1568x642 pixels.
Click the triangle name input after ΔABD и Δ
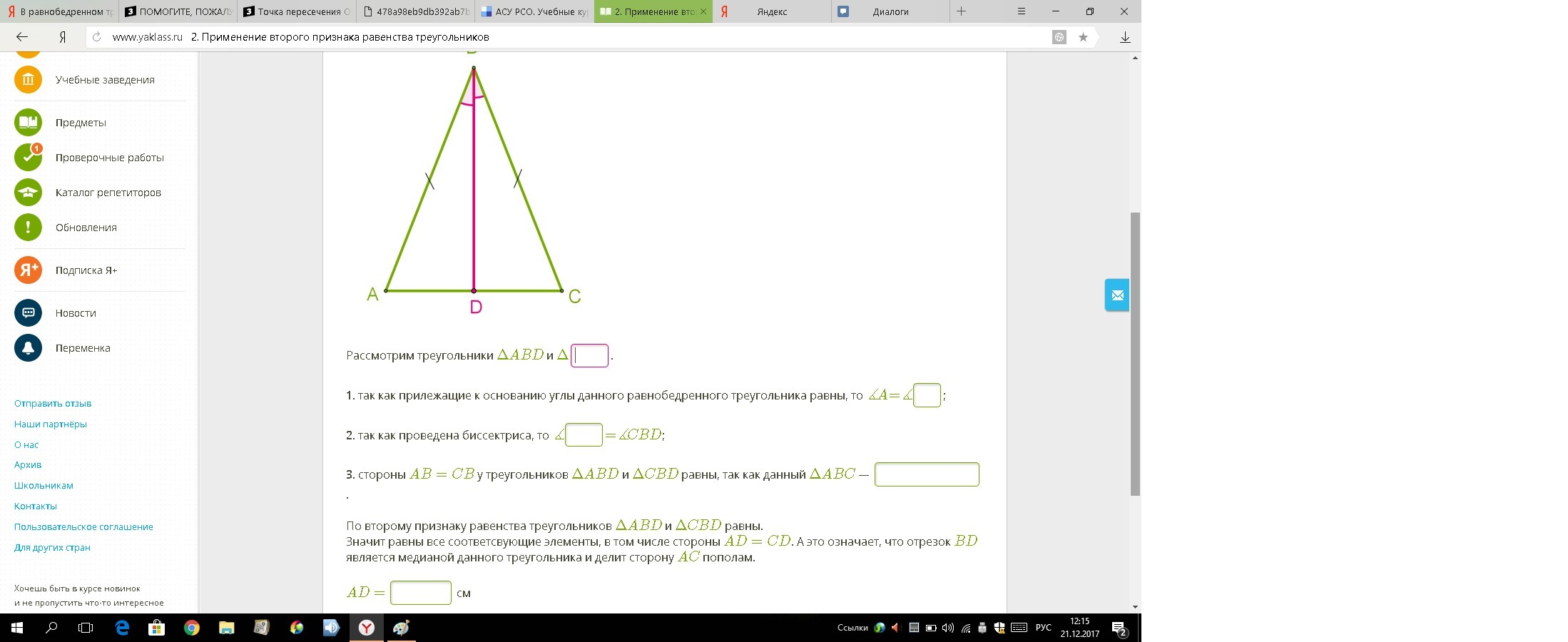(x=589, y=355)
